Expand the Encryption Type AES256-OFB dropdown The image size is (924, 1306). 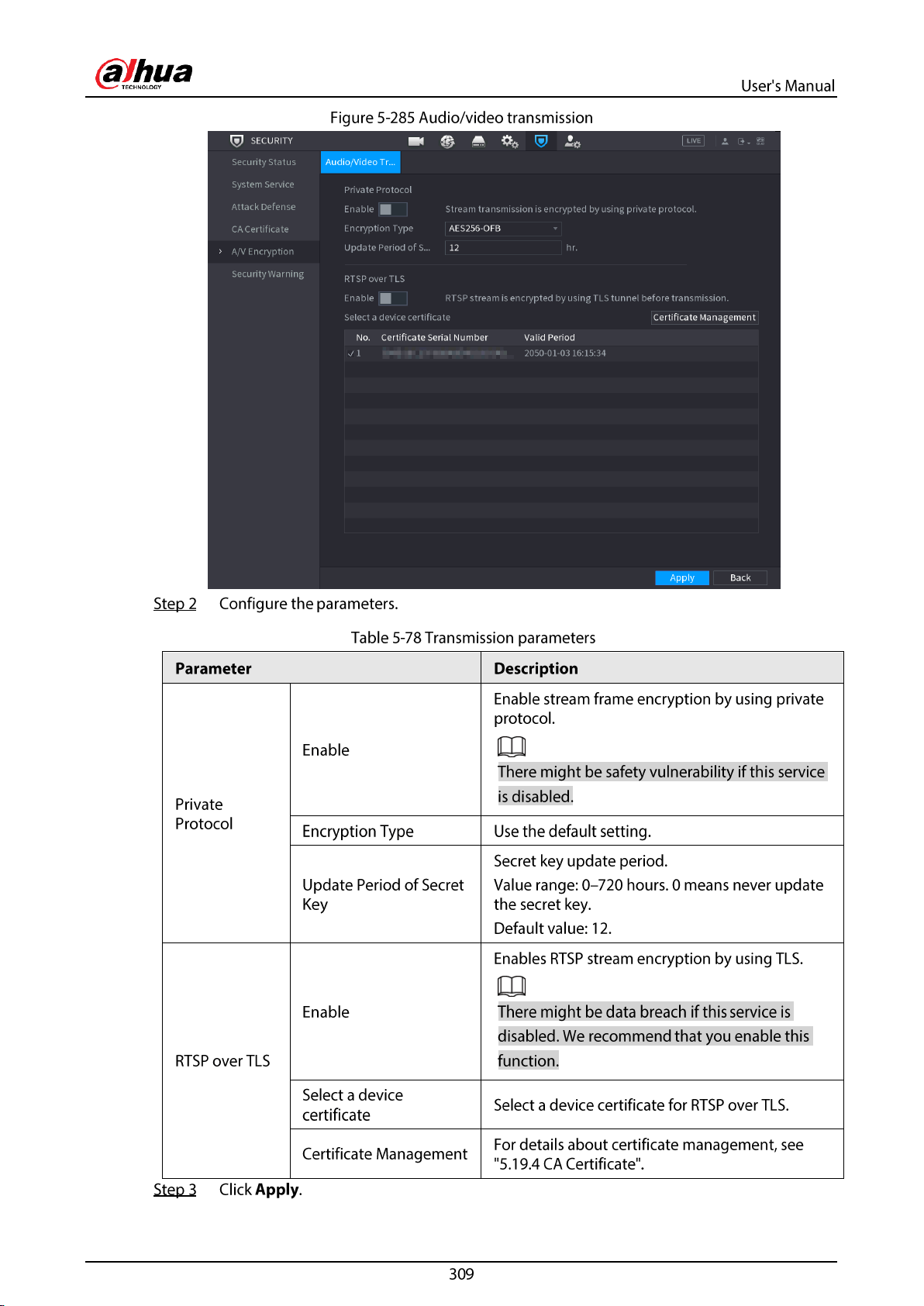click(x=503, y=229)
